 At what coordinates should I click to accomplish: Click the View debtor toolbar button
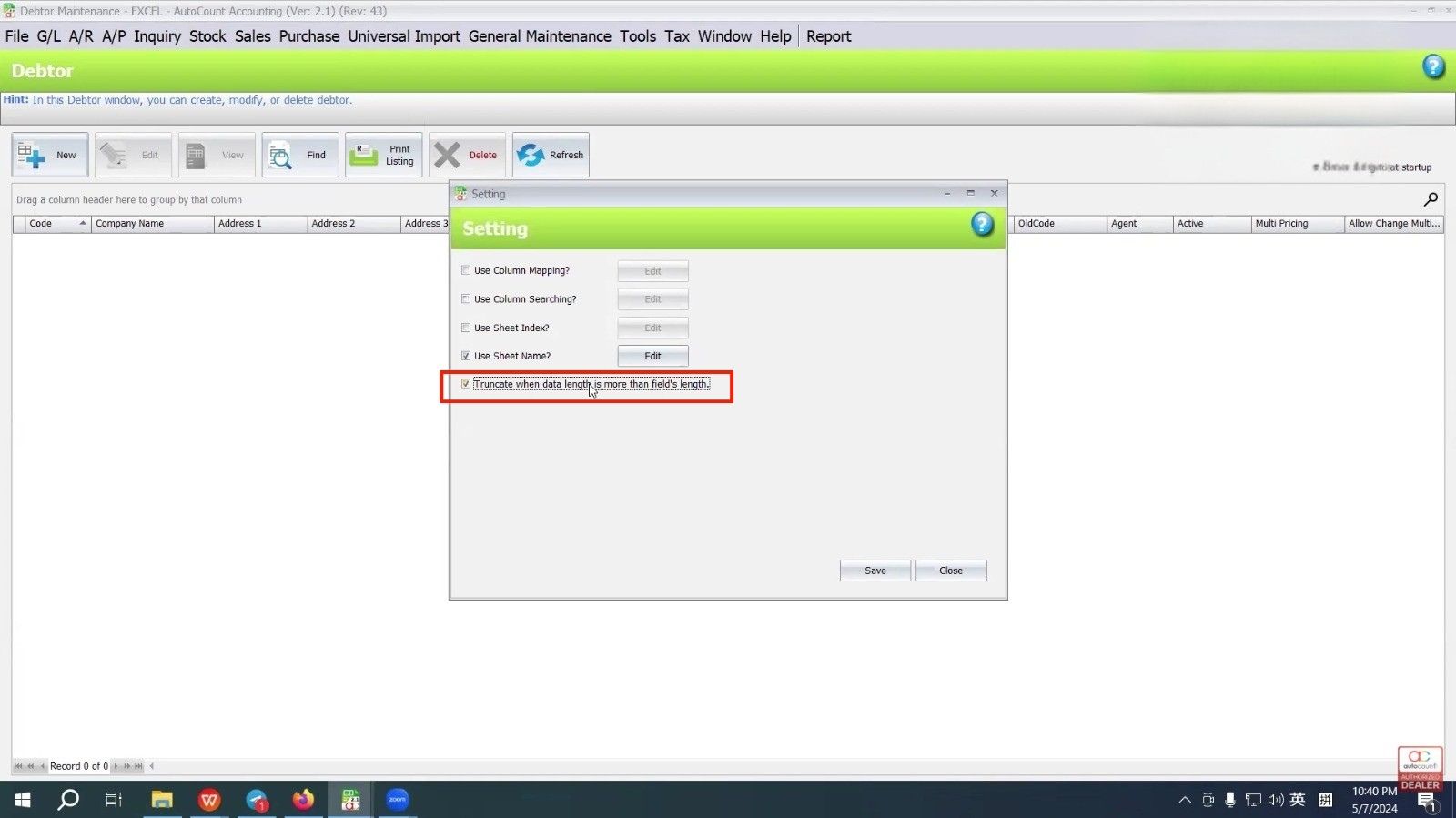[217, 155]
